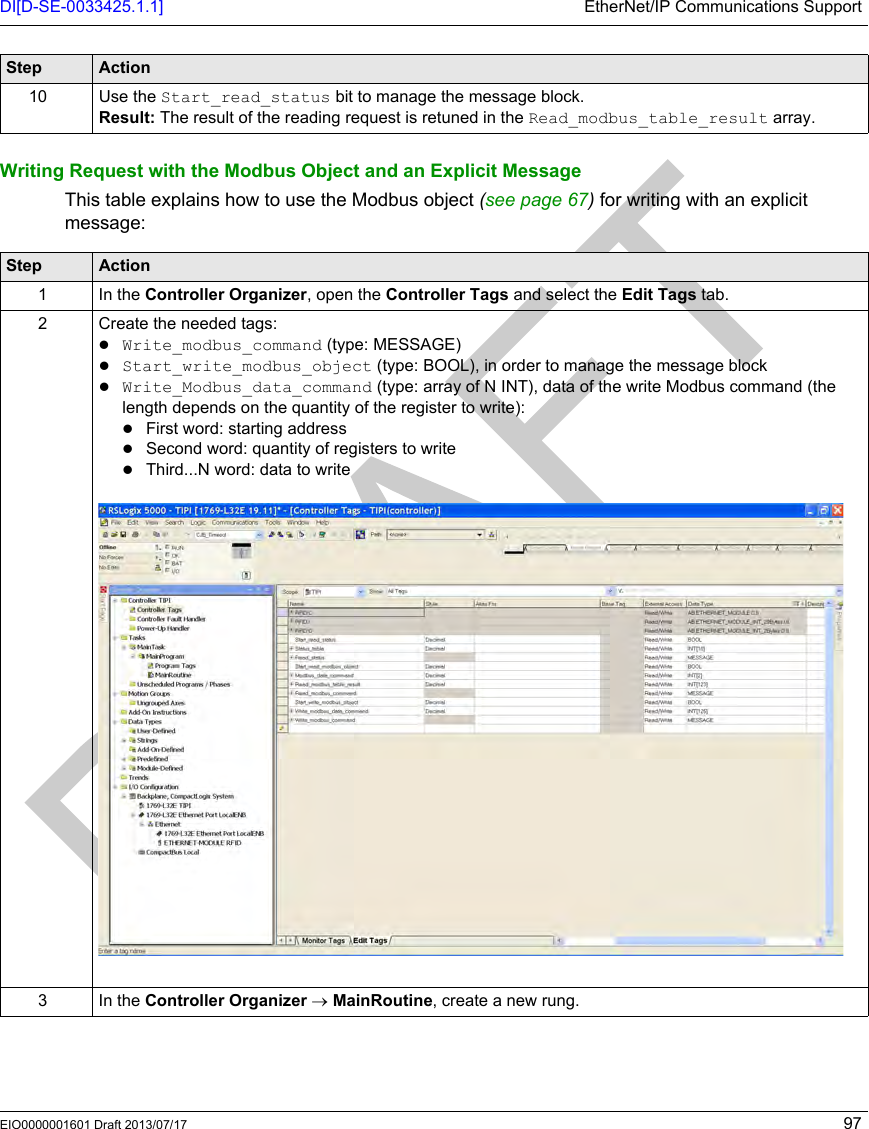Screen dimensions: 869x1129
Task: Toggle the I/O status indicator
Action: (x=173, y=572)
